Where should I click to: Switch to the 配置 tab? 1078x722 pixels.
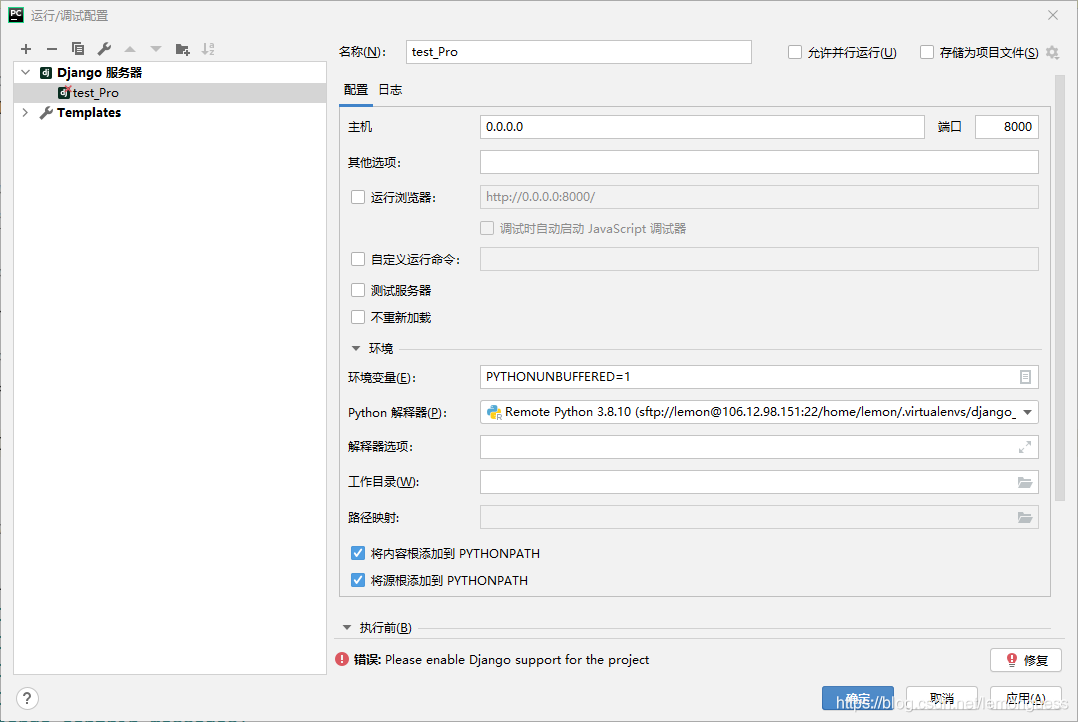click(355, 90)
